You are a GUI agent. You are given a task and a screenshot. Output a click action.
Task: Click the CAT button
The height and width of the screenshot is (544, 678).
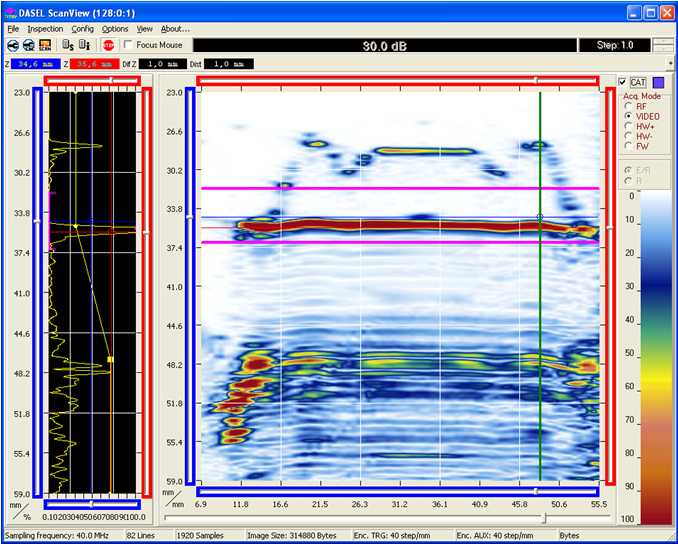point(638,82)
